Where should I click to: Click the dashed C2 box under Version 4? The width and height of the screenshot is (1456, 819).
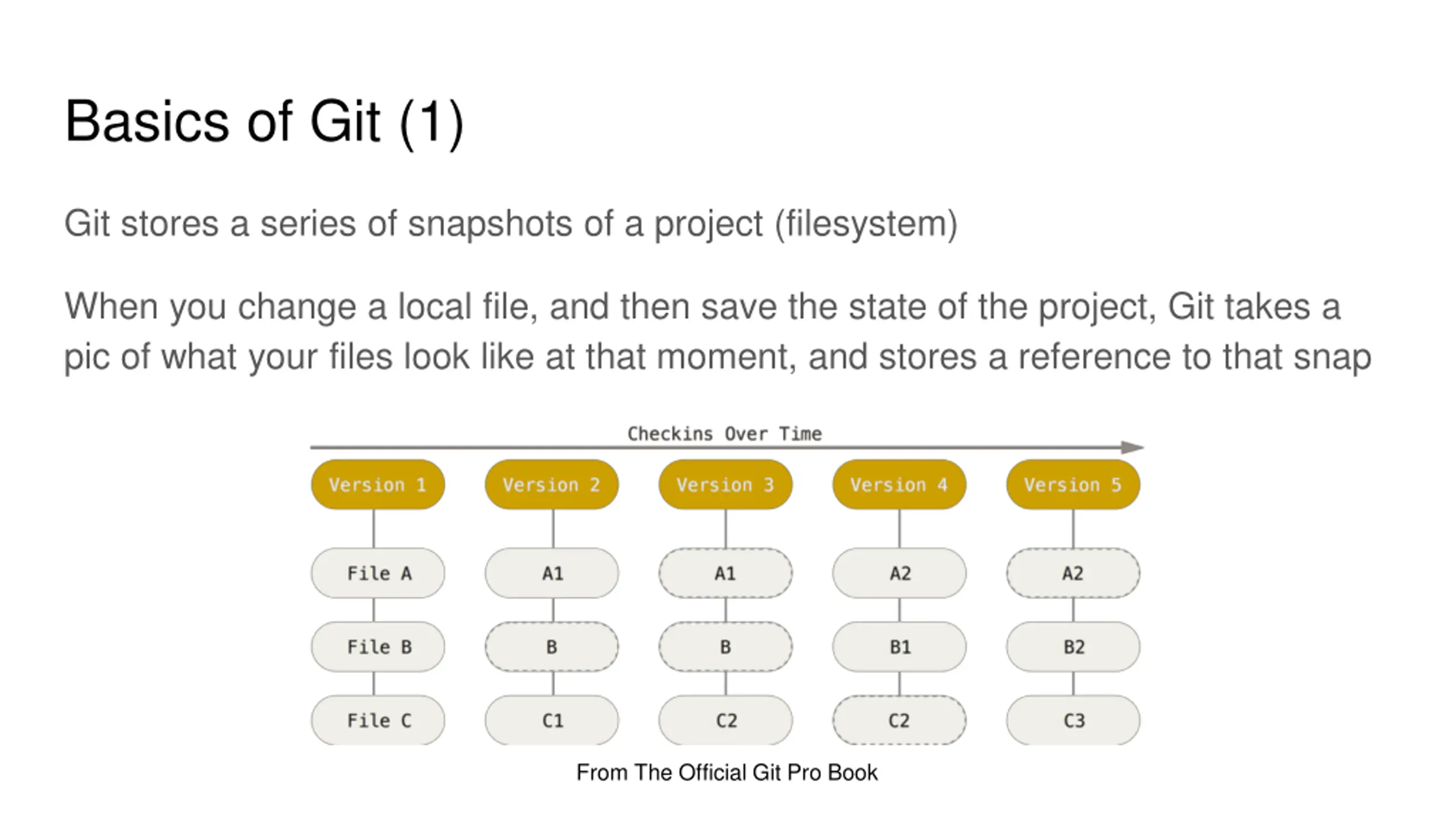[x=899, y=720]
